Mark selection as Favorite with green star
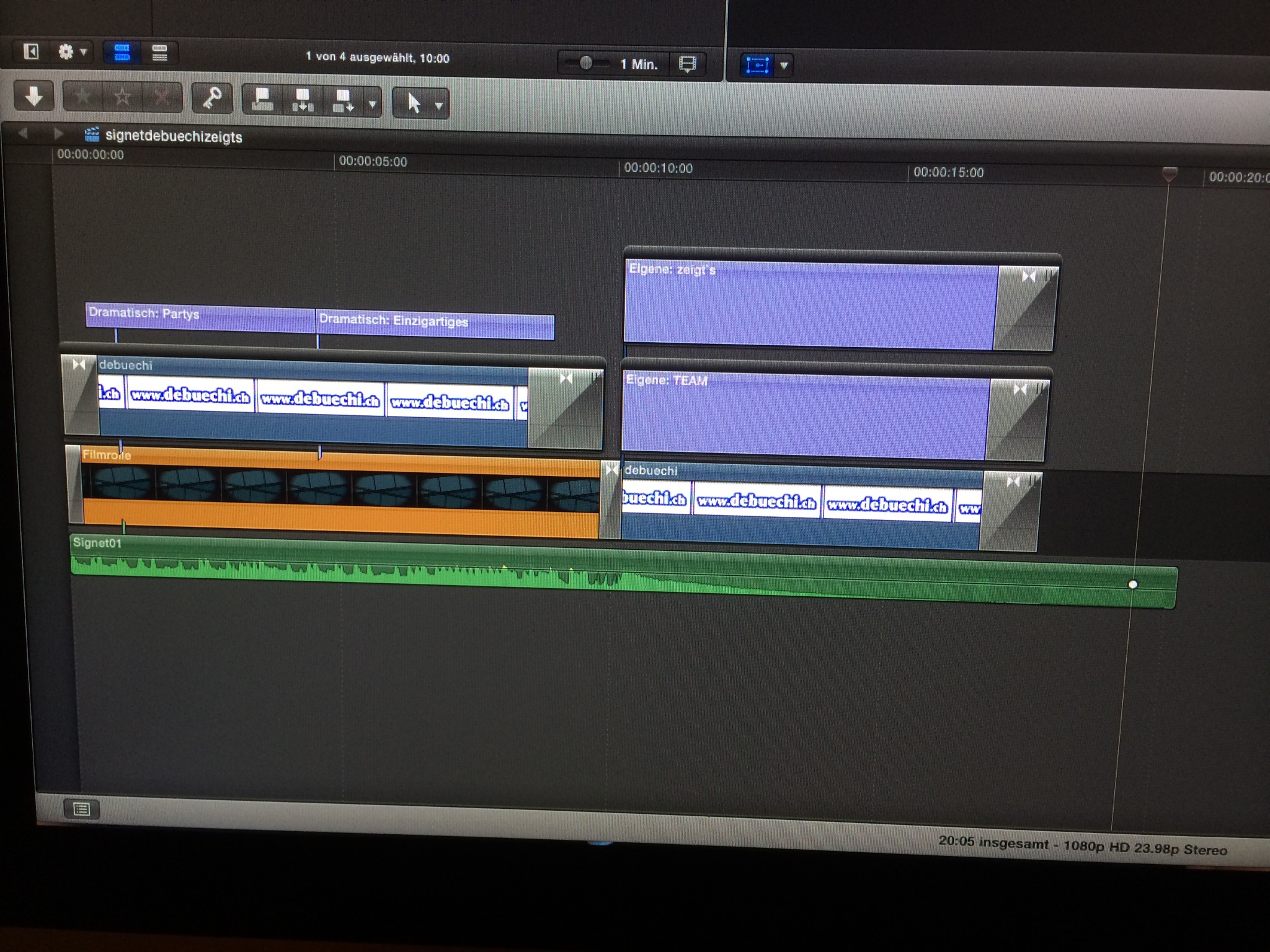1270x952 pixels. (x=82, y=97)
